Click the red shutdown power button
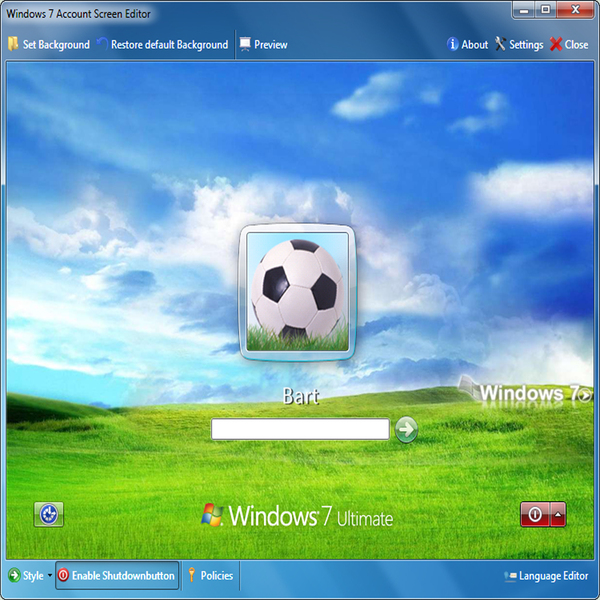600x600 pixels. tap(535, 514)
